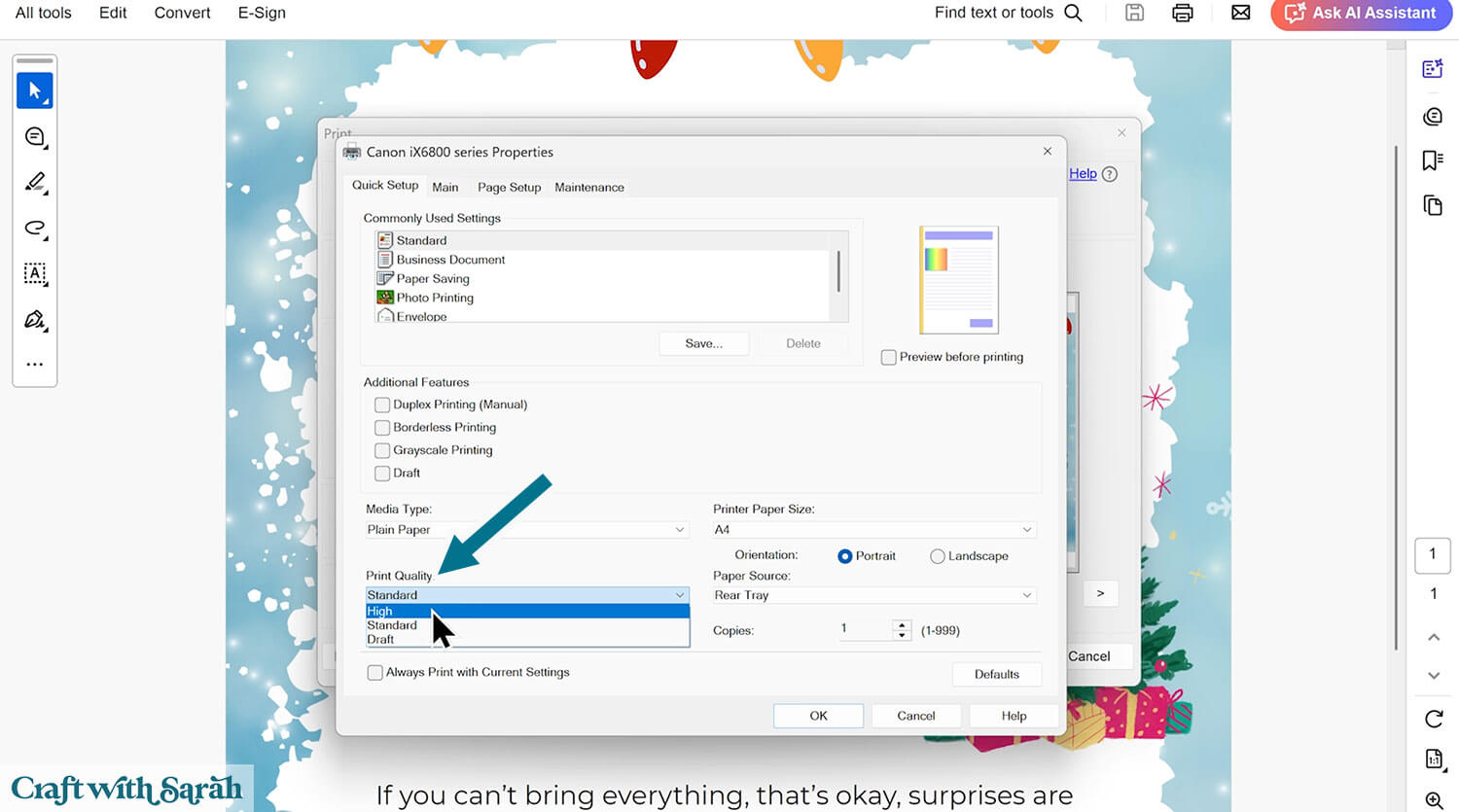Open the Comments panel in right sidebar
Viewport: 1459px width, 812px height.
(1433, 117)
